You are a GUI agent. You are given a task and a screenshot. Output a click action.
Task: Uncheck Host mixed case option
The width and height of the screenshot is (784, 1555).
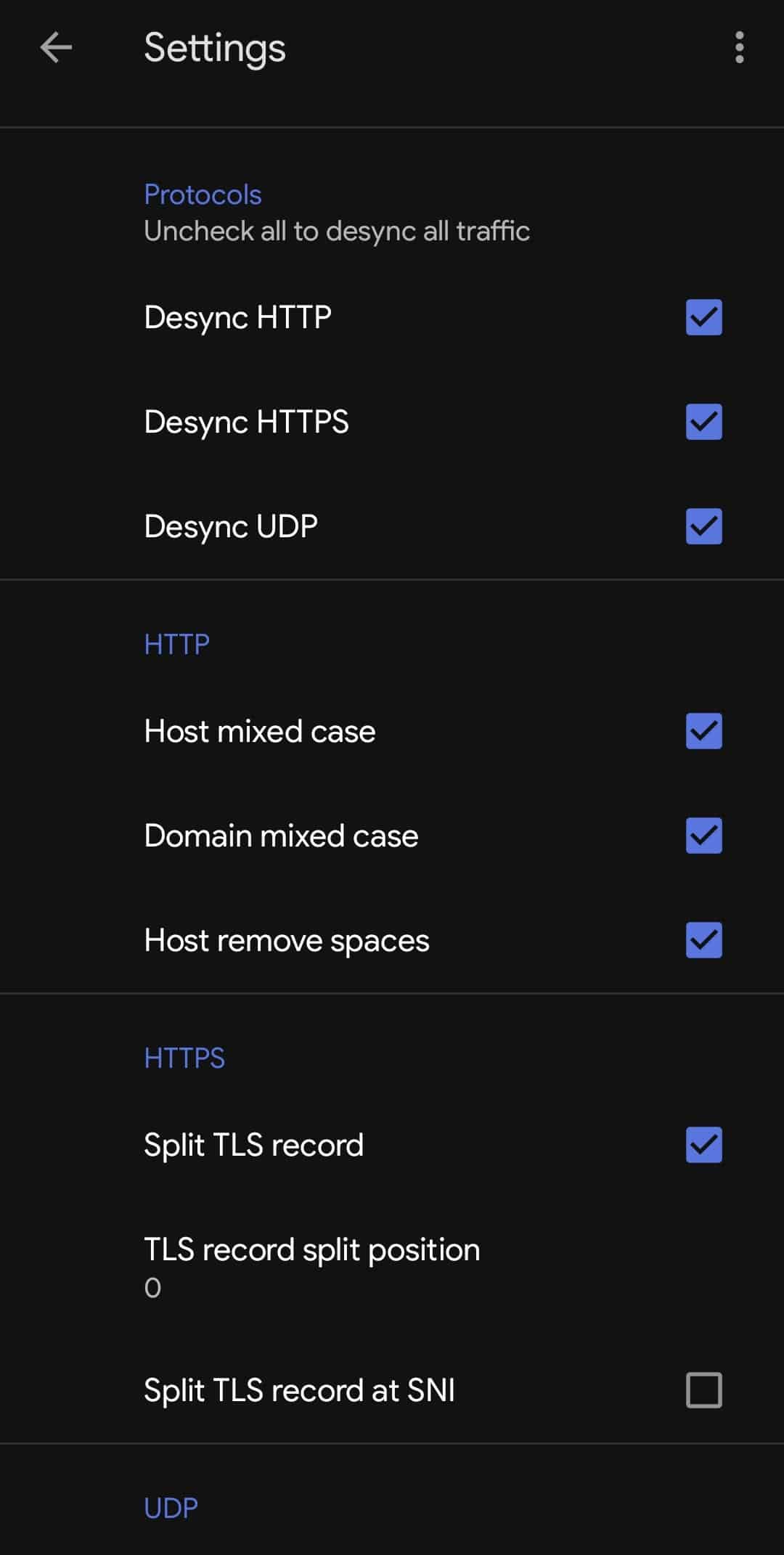pos(703,731)
